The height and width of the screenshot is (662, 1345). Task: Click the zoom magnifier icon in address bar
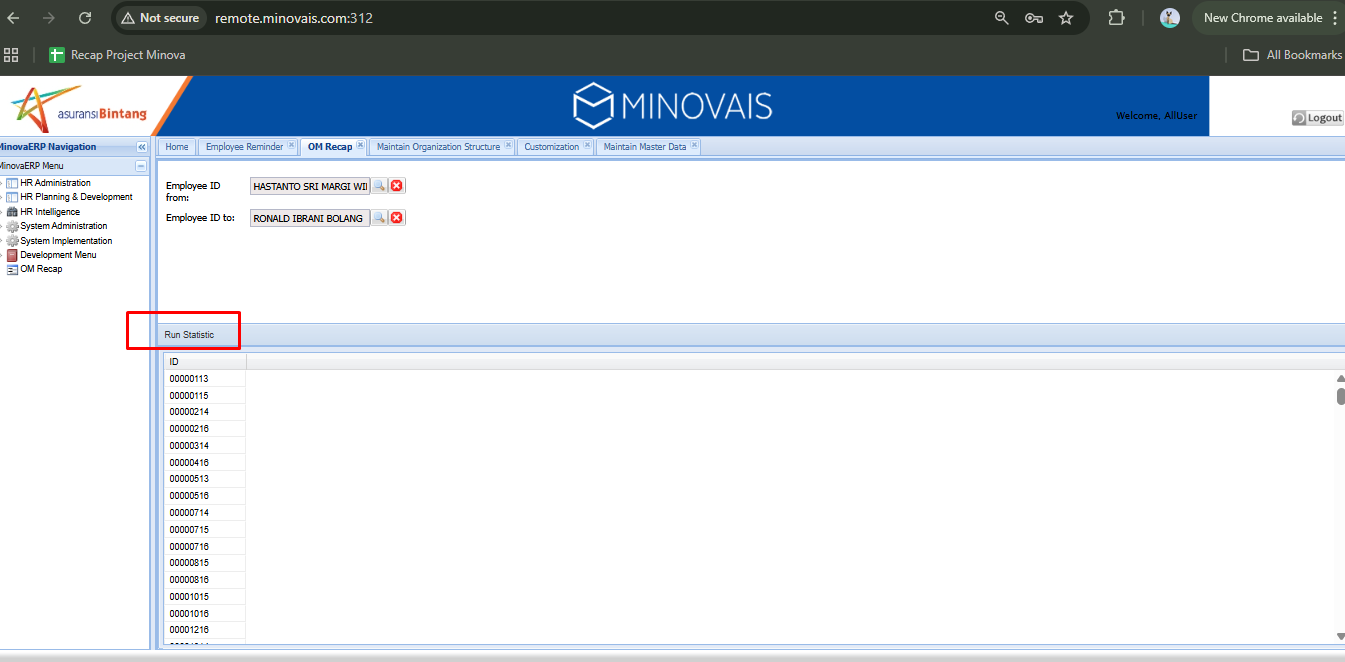1002,18
